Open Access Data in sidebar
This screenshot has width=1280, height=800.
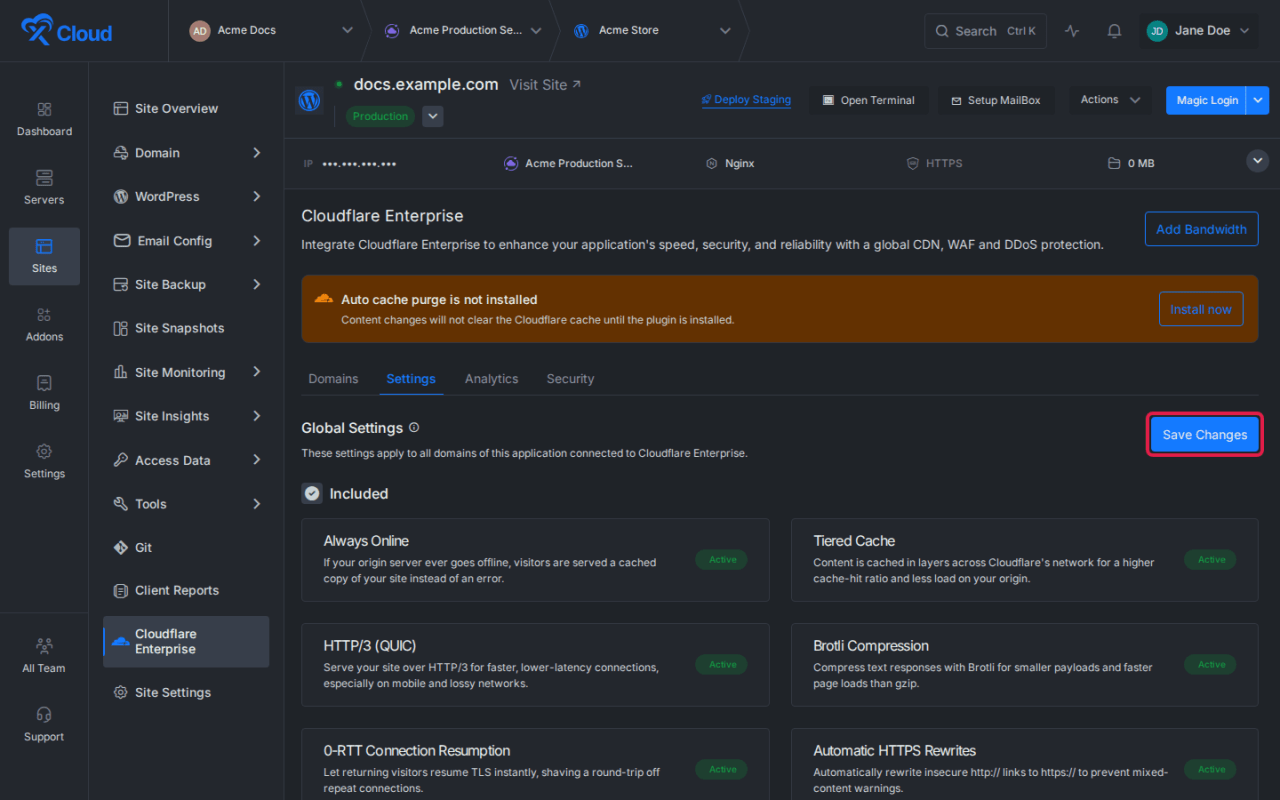(x=186, y=460)
